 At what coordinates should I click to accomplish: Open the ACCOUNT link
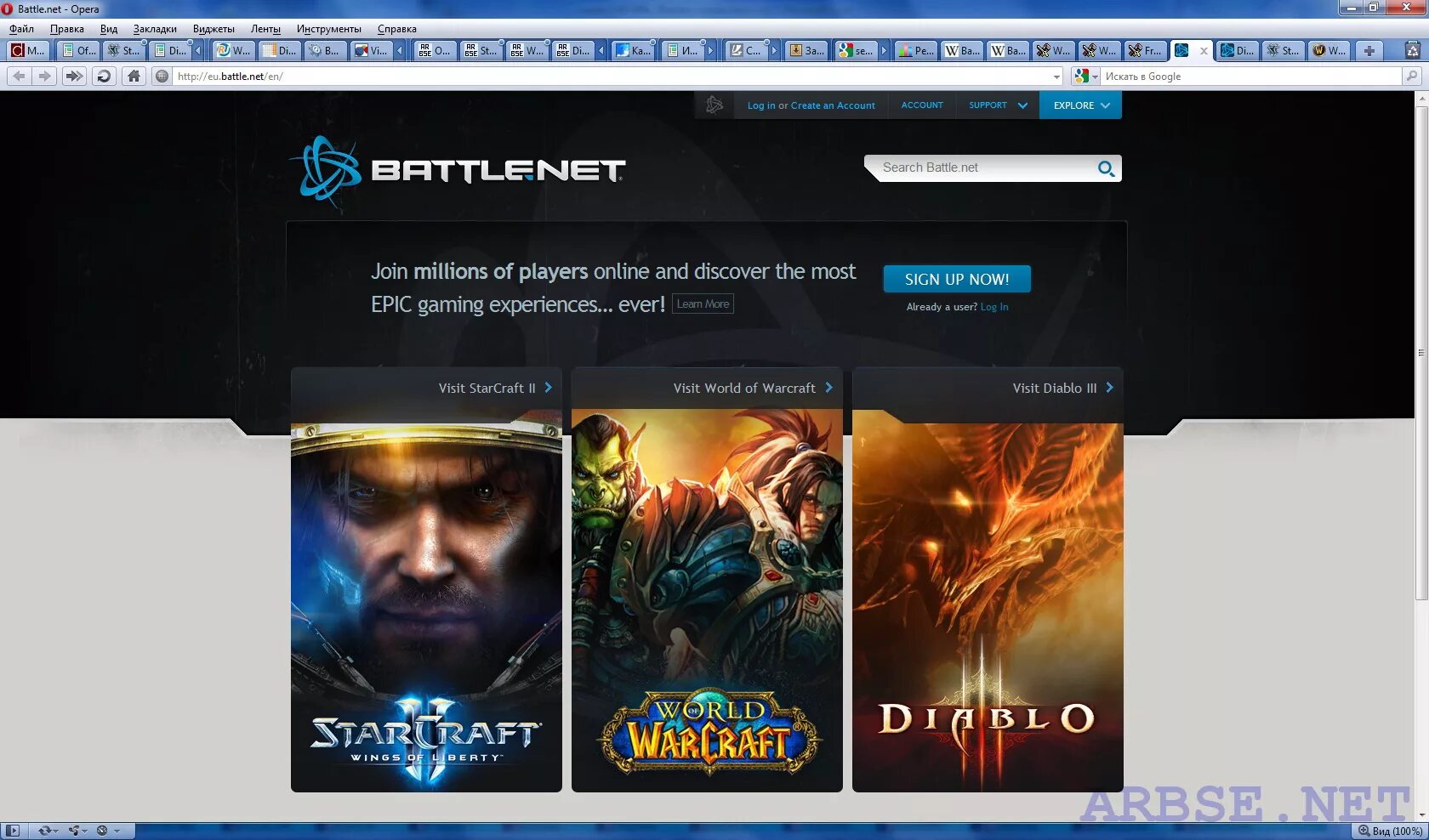coord(922,105)
